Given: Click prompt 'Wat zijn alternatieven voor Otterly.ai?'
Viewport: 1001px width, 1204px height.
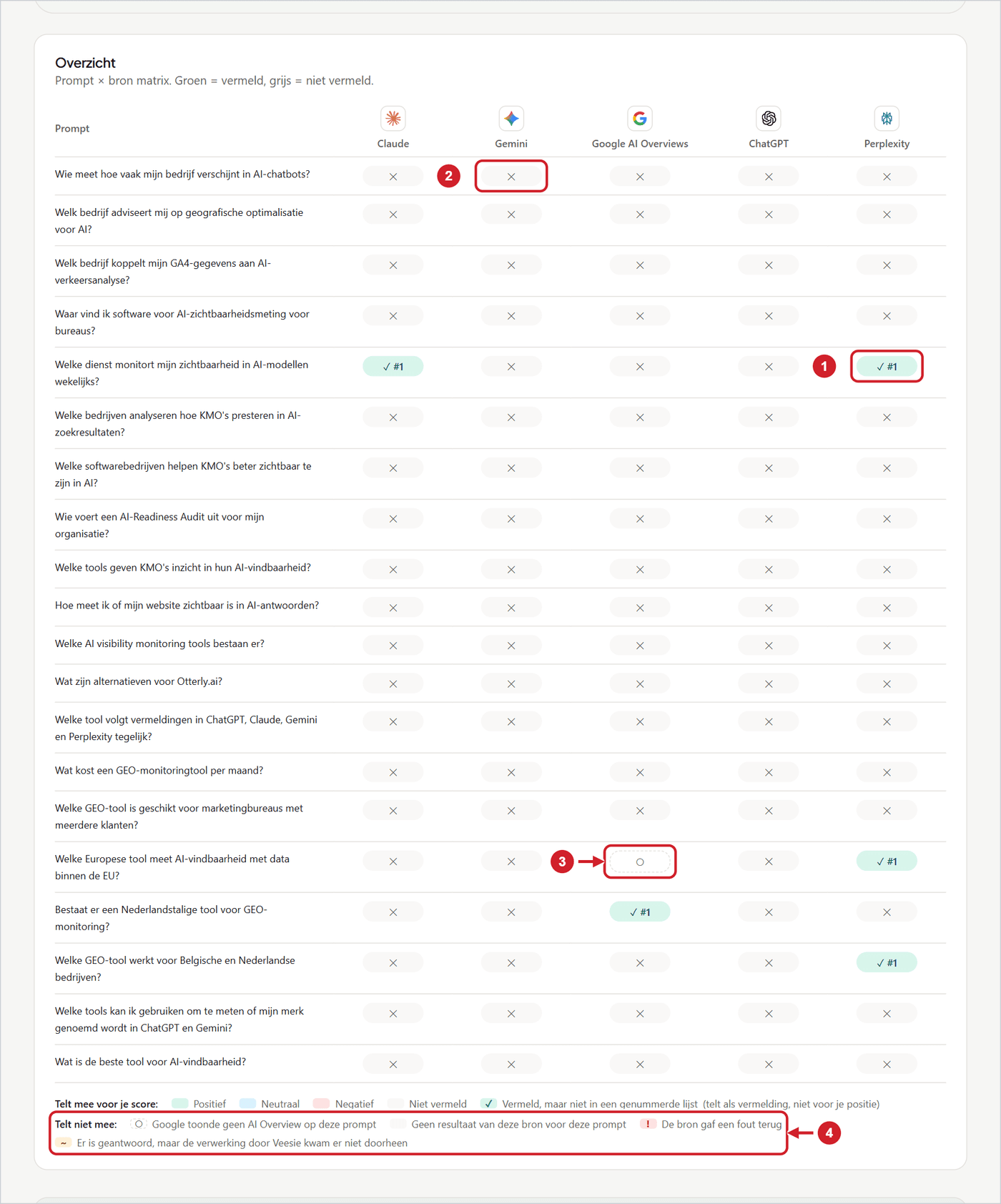Looking at the screenshot, I should (x=139, y=681).
